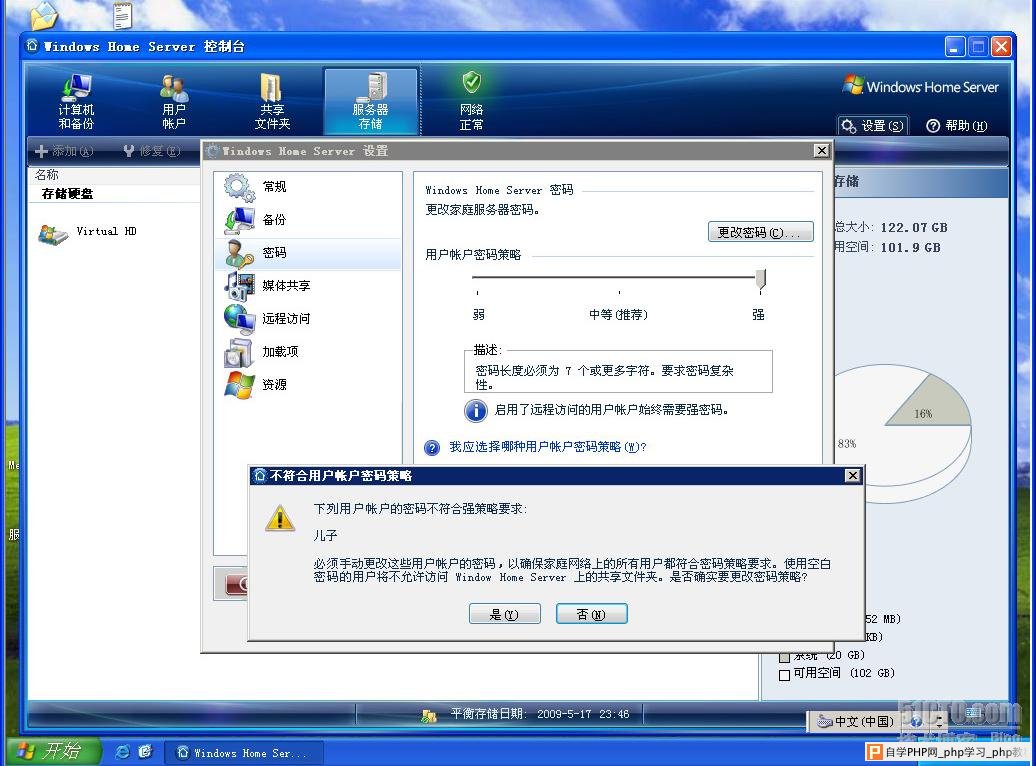Select the Virtual HD drive icon
This screenshot has width=1036, height=766.
pos(53,234)
